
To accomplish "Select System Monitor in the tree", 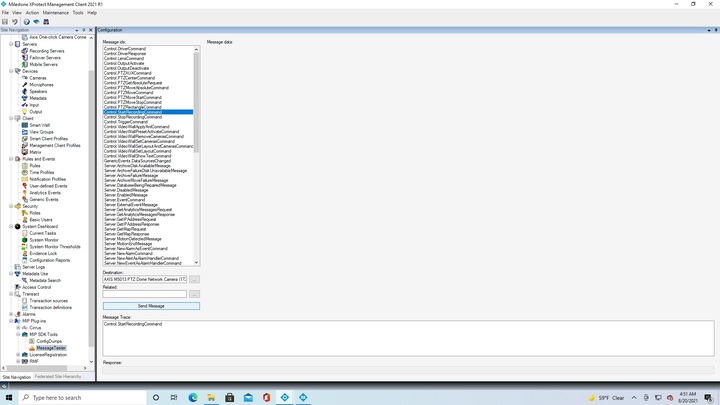I will (x=43, y=240).
